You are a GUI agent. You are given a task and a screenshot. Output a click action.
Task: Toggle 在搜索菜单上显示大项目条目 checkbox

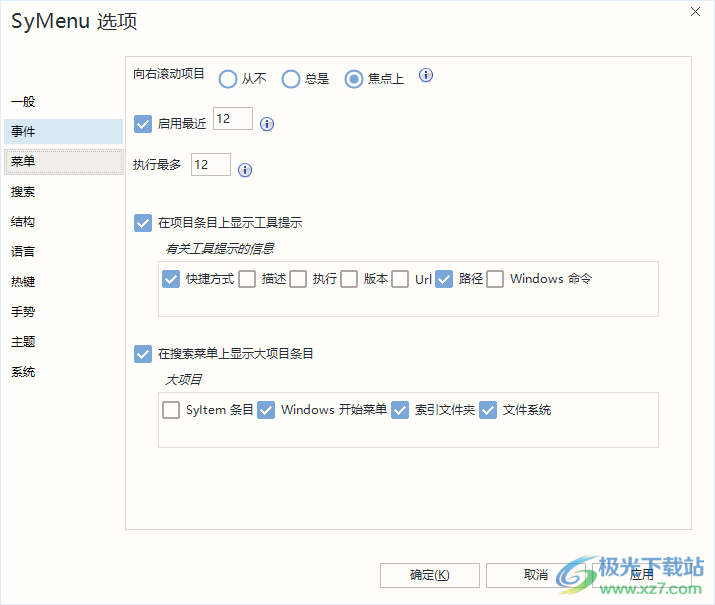[x=143, y=354]
